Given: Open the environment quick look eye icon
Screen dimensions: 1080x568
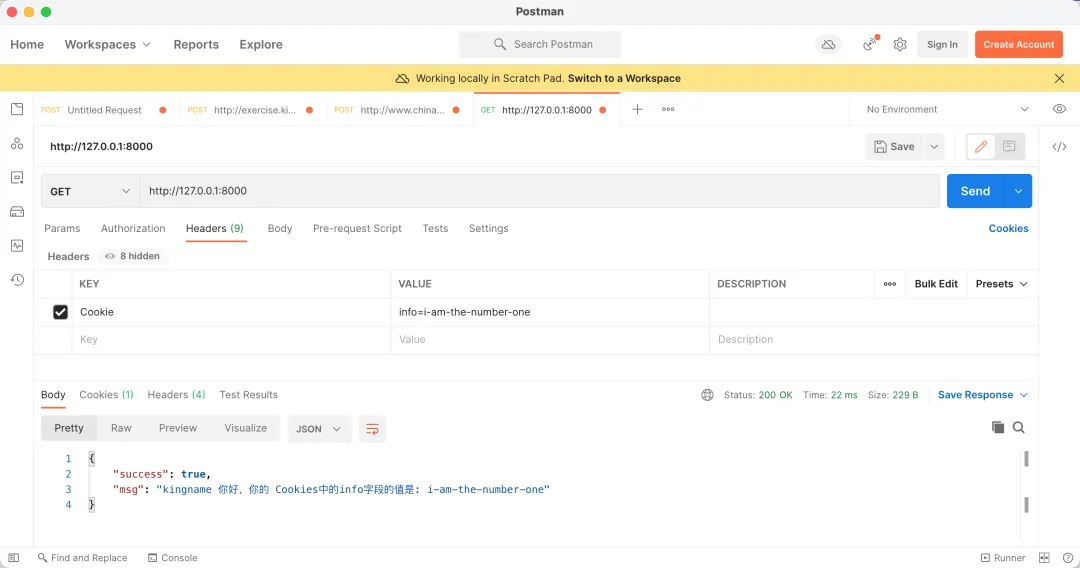Looking at the screenshot, I should 1059,109.
